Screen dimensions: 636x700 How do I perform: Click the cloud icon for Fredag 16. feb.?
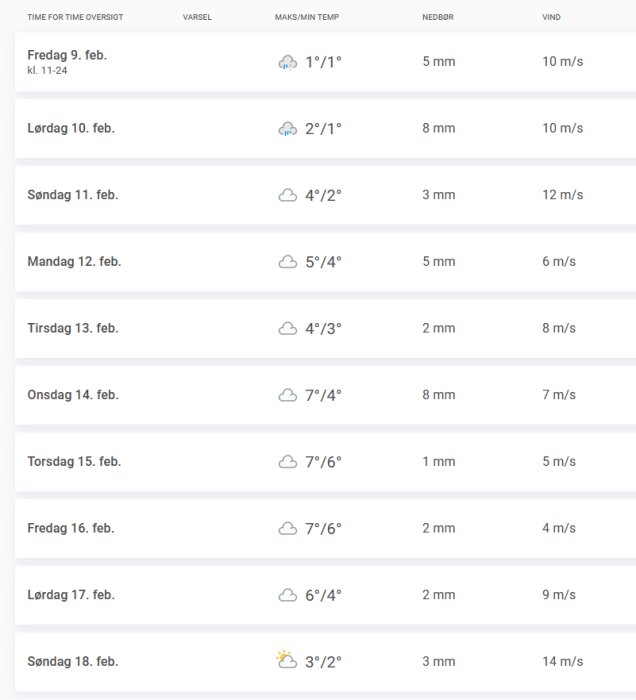pos(287,529)
